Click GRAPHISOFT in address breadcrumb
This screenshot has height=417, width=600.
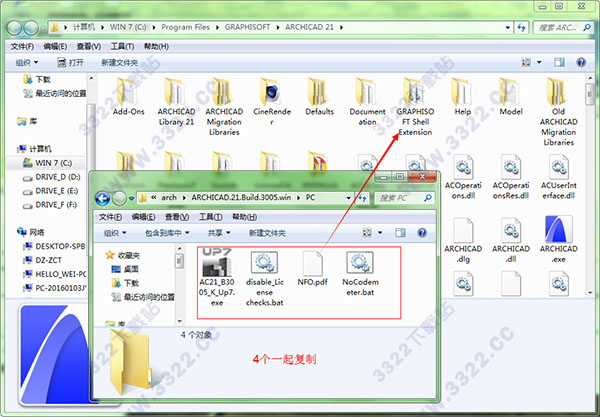[x=247, y=27]
